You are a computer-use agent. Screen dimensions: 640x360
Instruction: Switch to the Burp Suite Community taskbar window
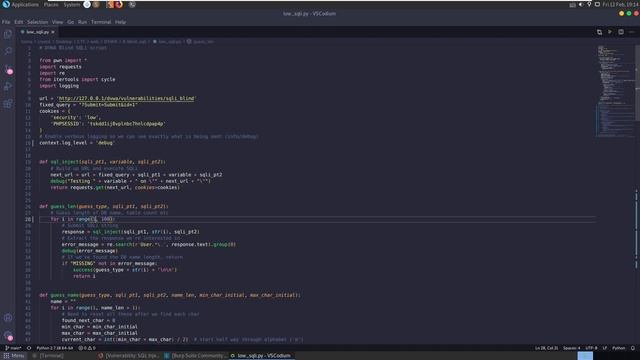[x=196, y=356]
